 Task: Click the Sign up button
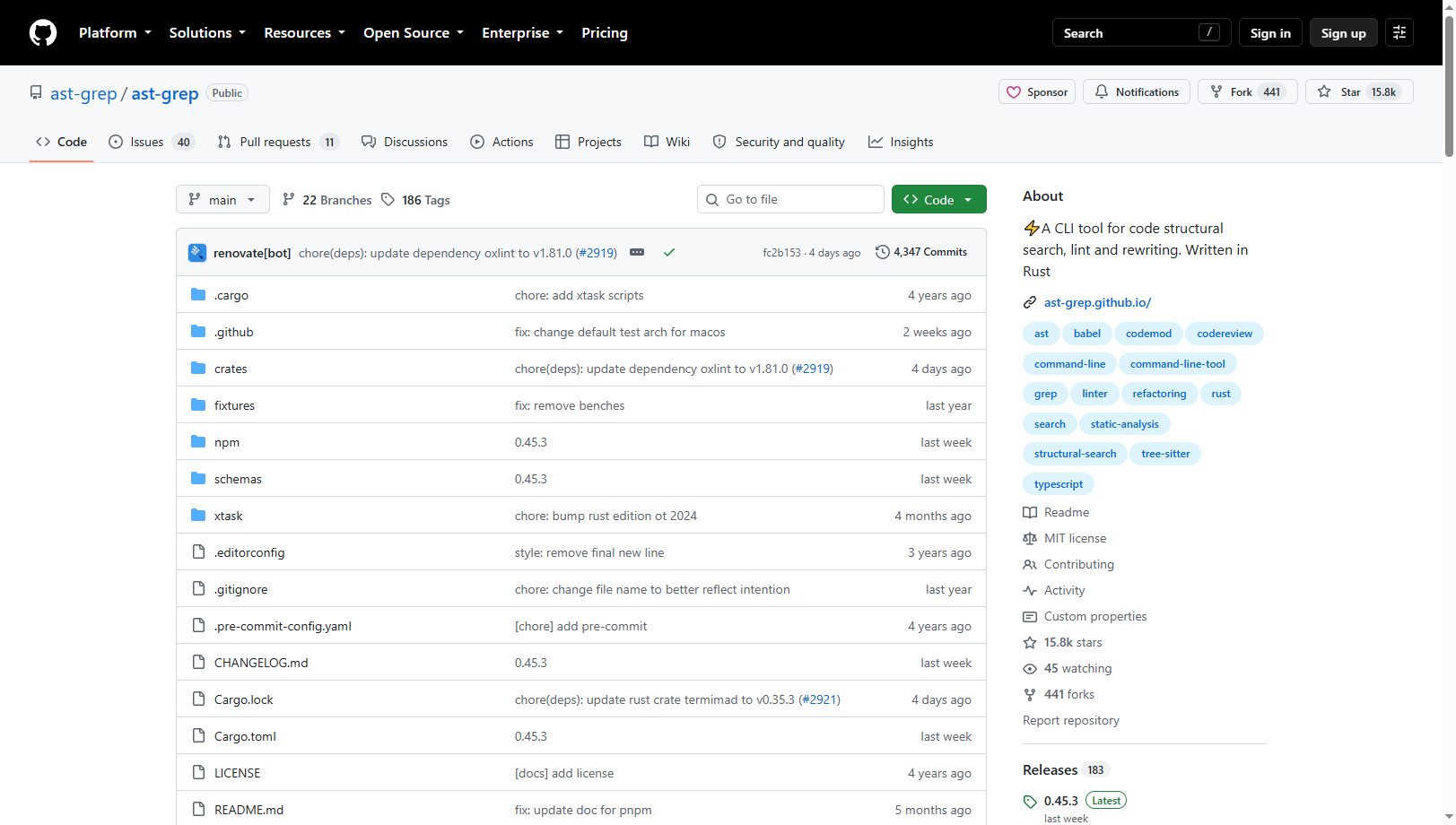(x=1344, y=33)
